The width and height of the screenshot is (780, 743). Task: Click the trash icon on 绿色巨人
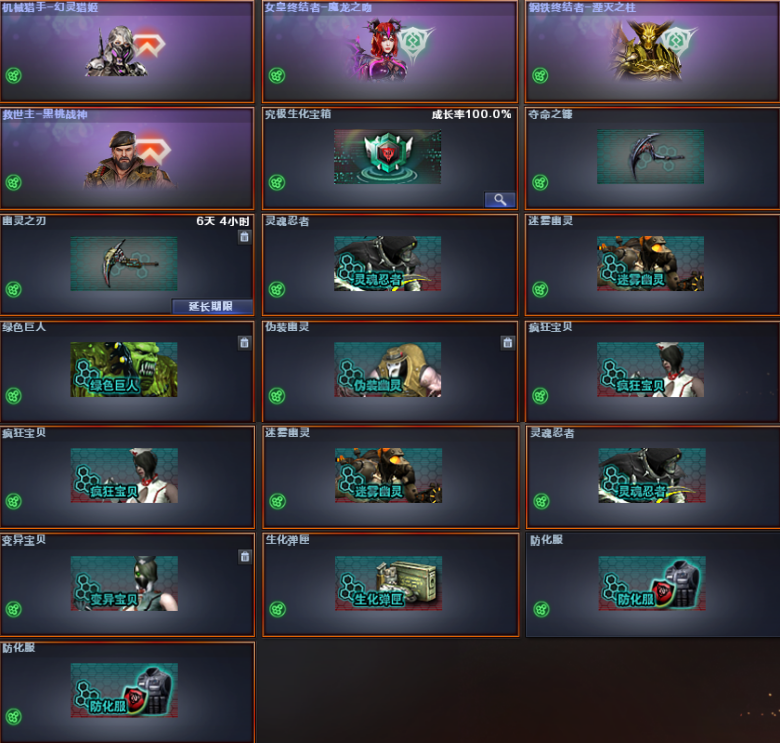(x=244, y=343)
